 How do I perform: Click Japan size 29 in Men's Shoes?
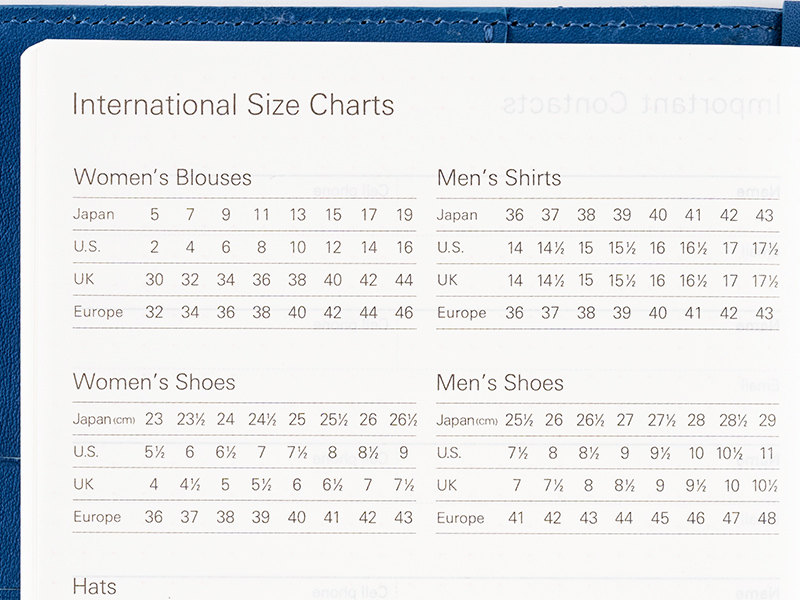(767, 420)
